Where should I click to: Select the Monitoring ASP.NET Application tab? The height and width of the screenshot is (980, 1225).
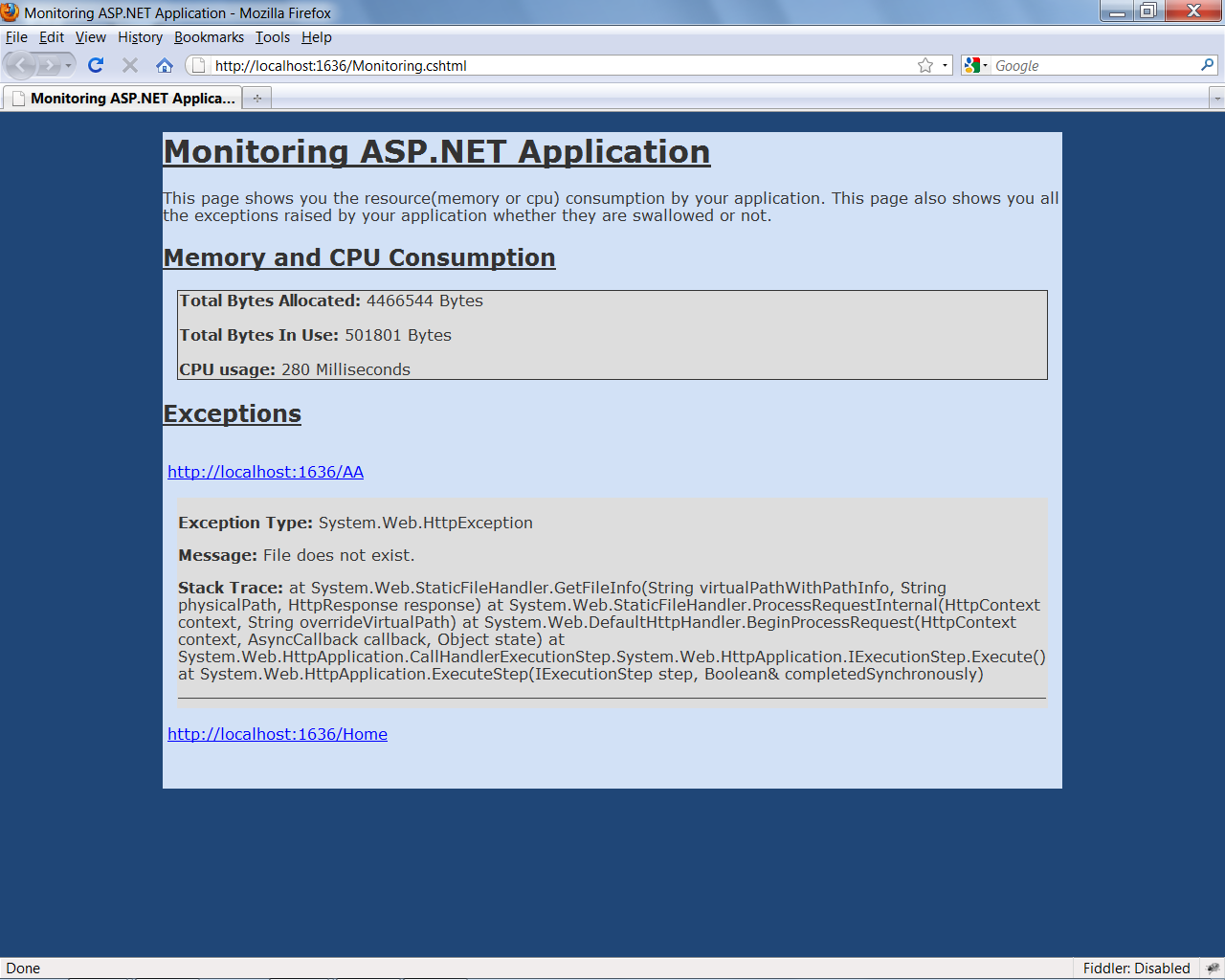click(x=122, y=98)
